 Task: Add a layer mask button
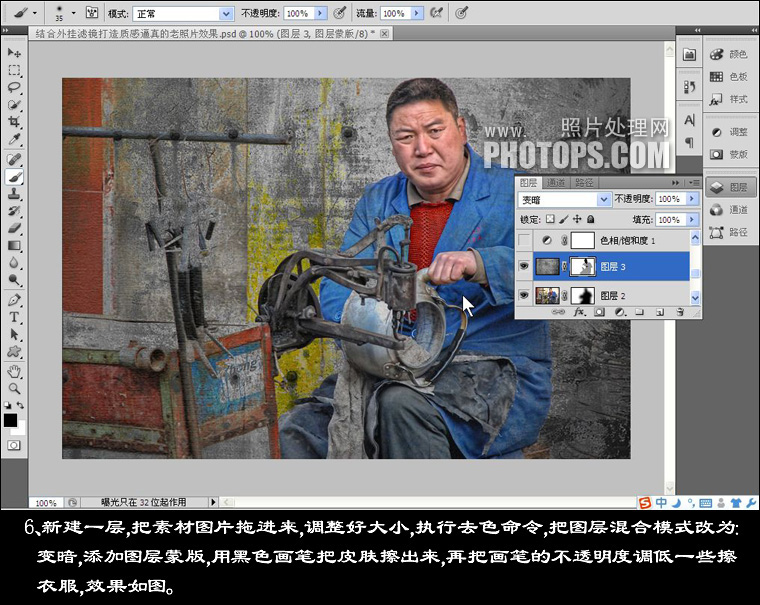click(600, 312)
